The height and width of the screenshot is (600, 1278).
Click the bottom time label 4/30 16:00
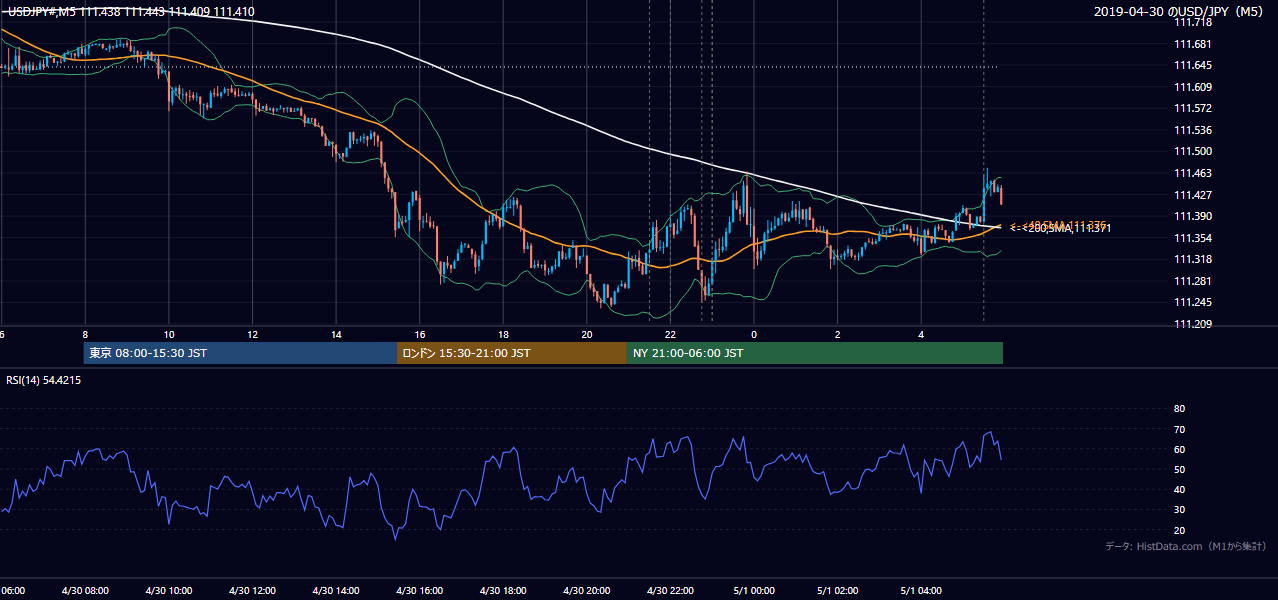(x=419, y=591)
